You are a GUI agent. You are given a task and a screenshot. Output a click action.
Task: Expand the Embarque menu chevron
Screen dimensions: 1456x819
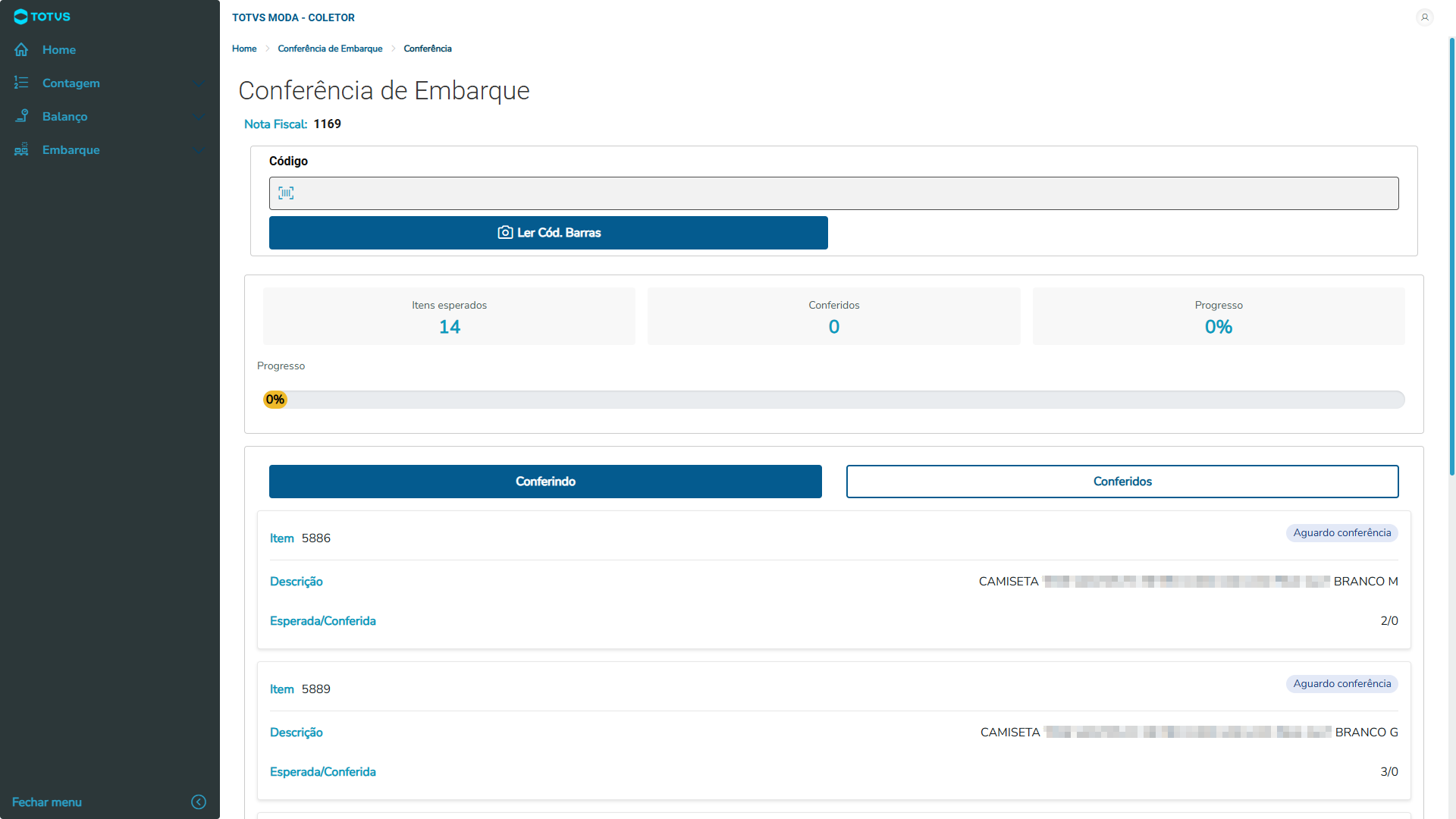(x=199, y=150)
